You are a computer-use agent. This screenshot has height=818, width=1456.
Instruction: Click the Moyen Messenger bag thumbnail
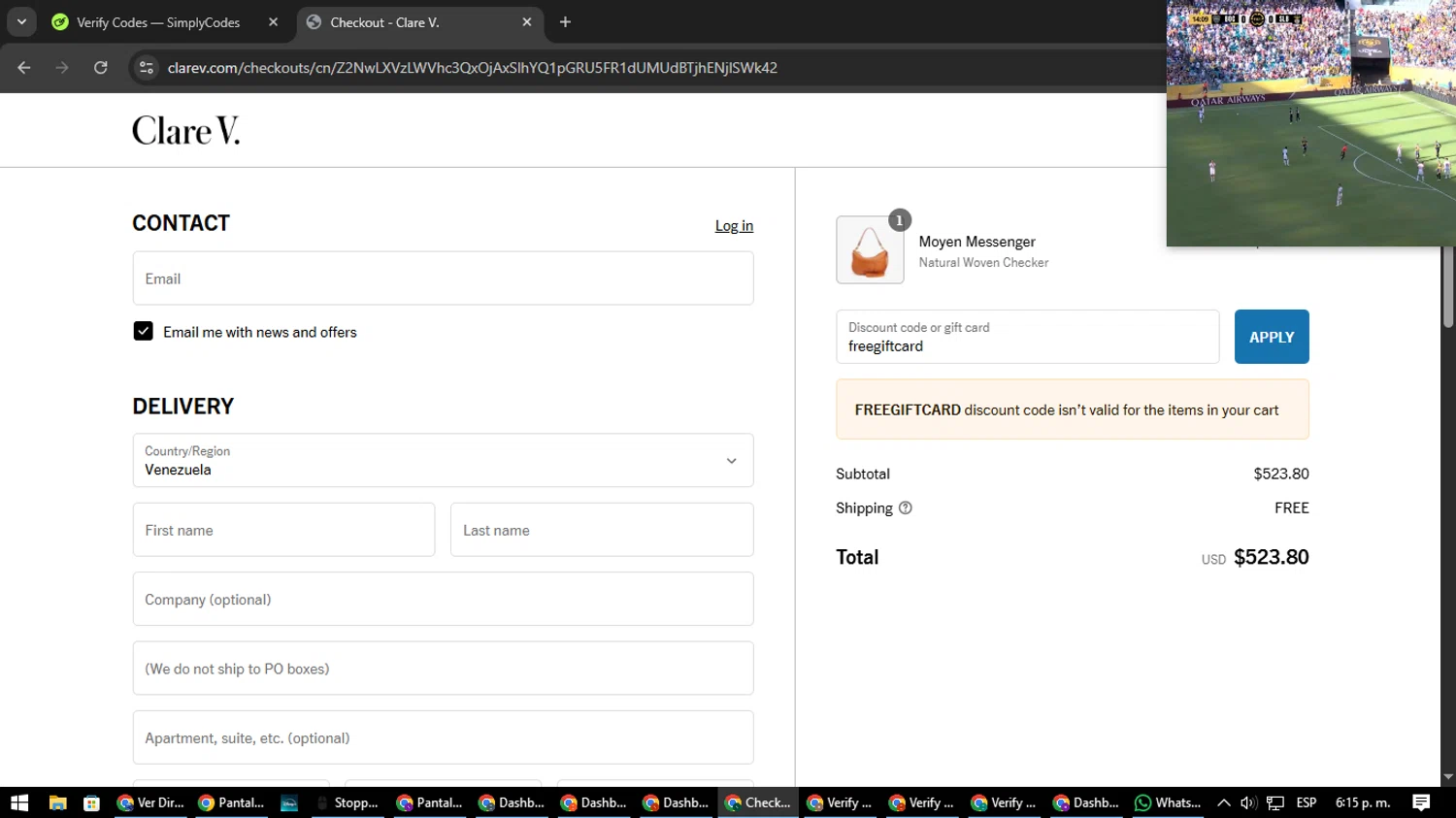pos(870,249)
